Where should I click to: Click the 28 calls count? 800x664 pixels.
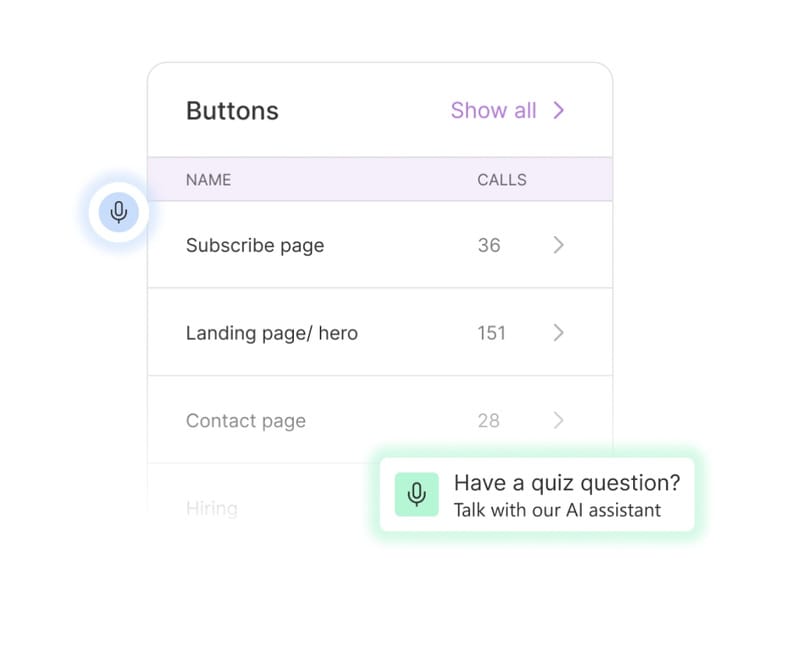(x=488, y=421)
